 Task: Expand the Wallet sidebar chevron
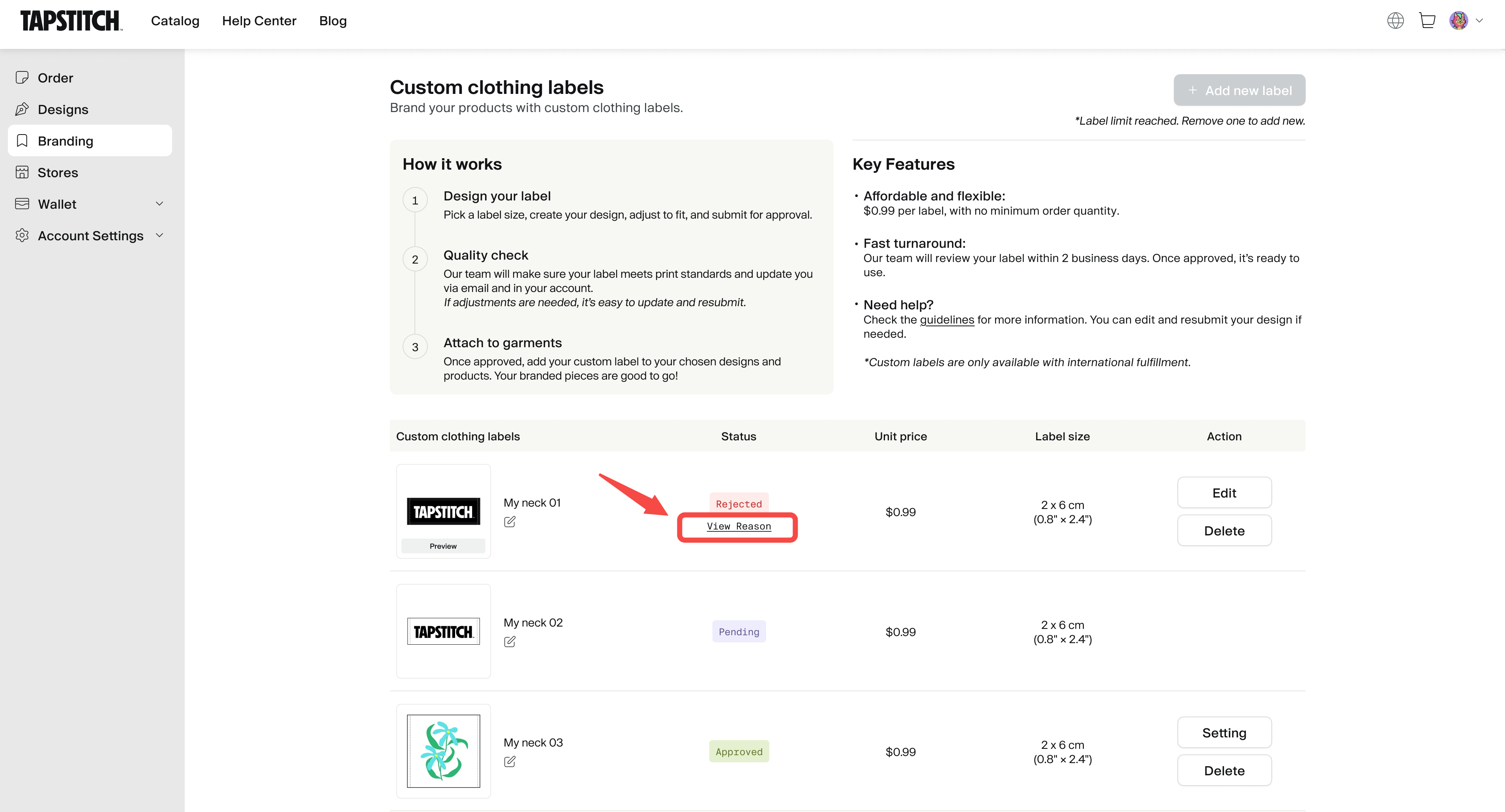pos(159,204)
